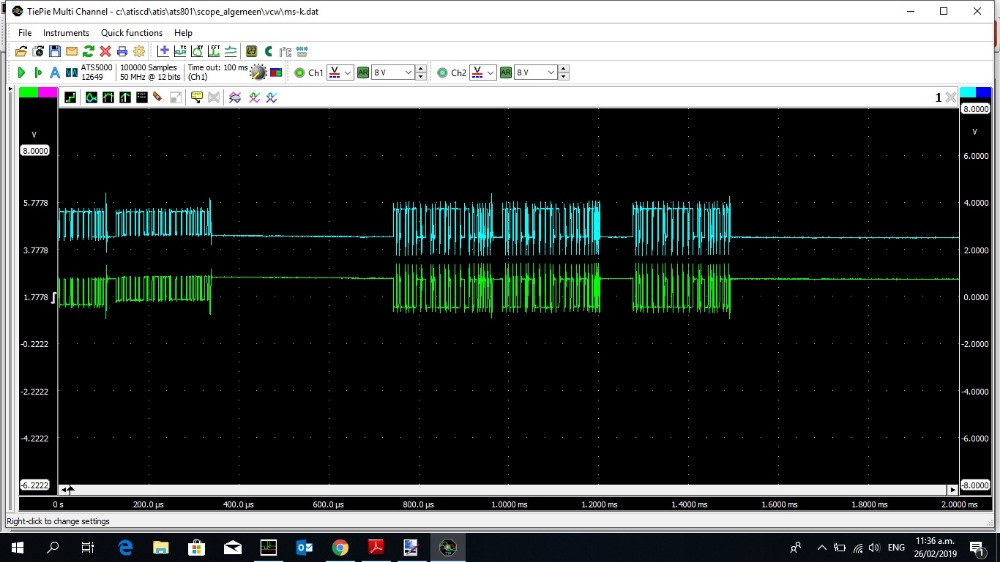Screen dimensions: 1000x562
Task: Click the floppy disk Save icon
Action: tap(55, 51)
